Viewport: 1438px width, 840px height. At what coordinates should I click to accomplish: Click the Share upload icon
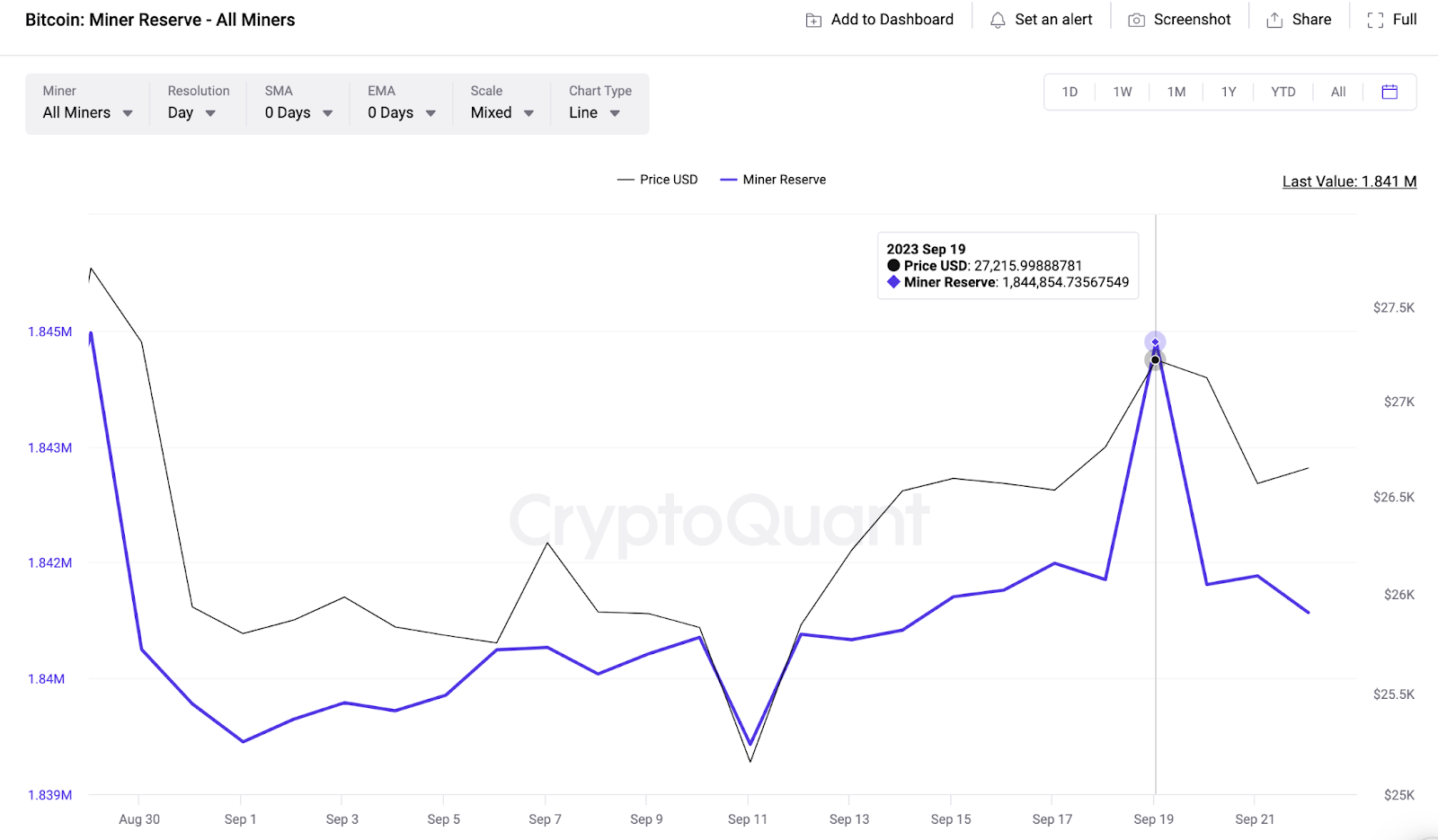[1274, 20]
